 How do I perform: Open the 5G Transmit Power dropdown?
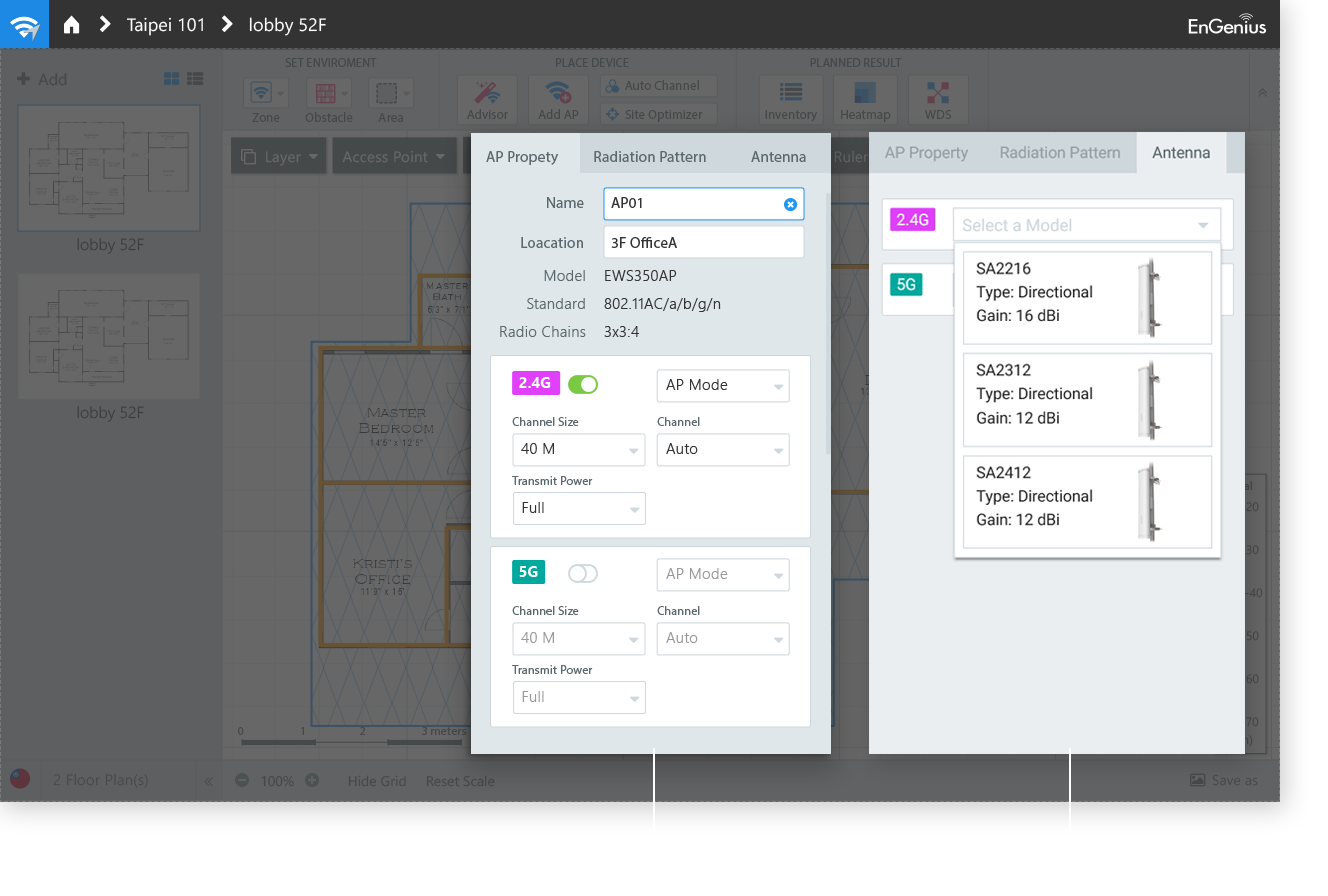pyautogui.click(x=579, y=697)
